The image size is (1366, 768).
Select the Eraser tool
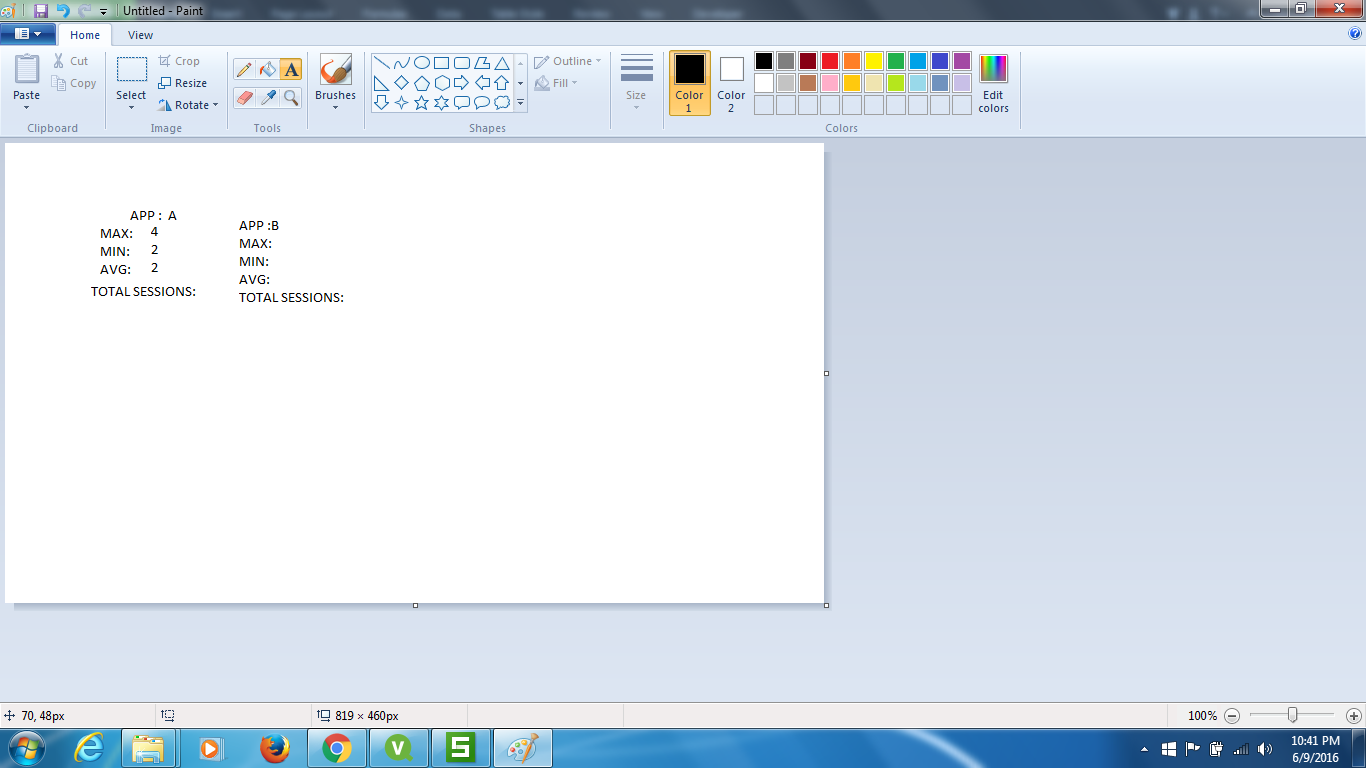(x=244, y=97)
